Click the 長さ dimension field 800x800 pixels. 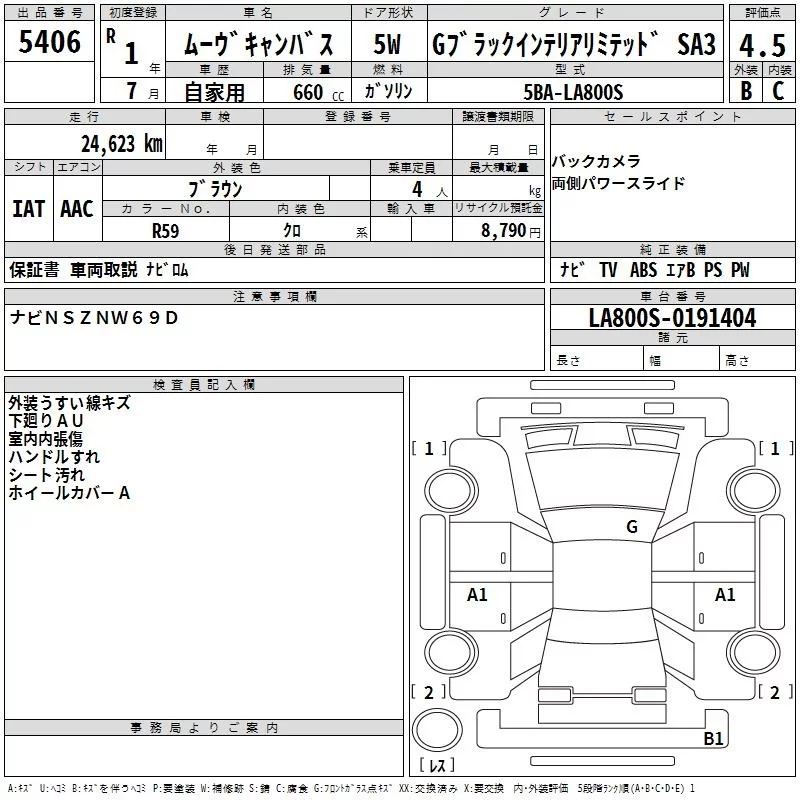(x=596, y=360)
